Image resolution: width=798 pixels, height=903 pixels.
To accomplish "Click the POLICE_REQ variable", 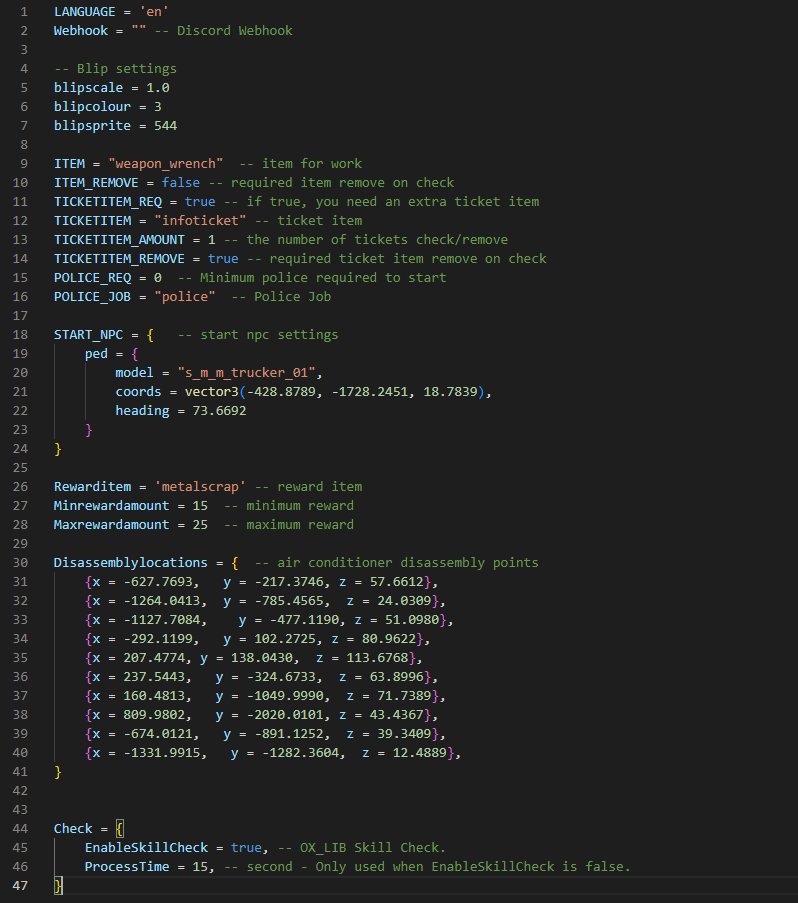I will (x=92, y=278).
